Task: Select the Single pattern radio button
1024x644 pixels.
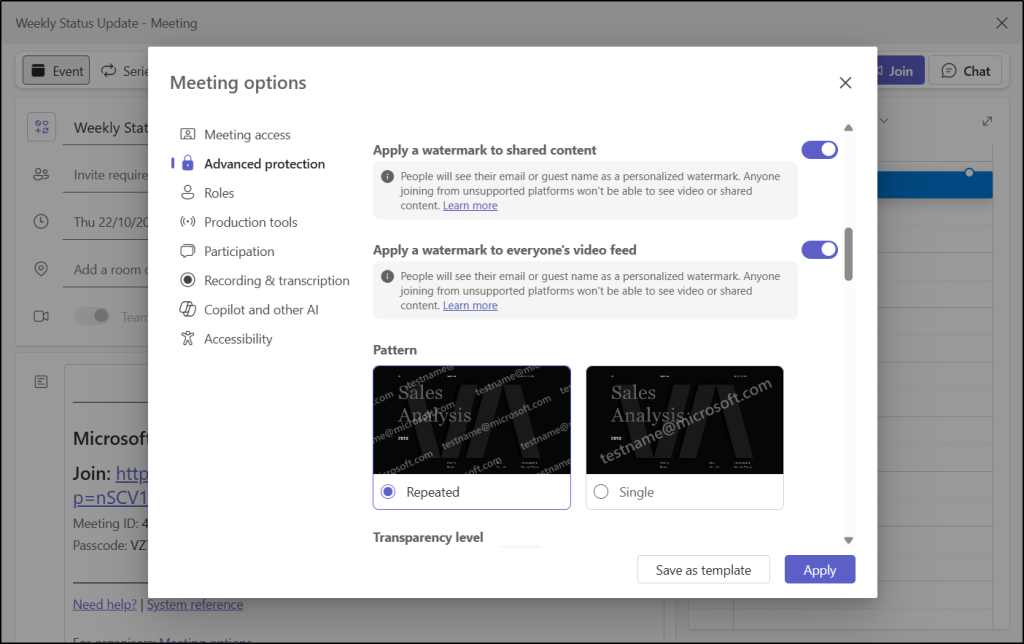Action: click(601, 492)
